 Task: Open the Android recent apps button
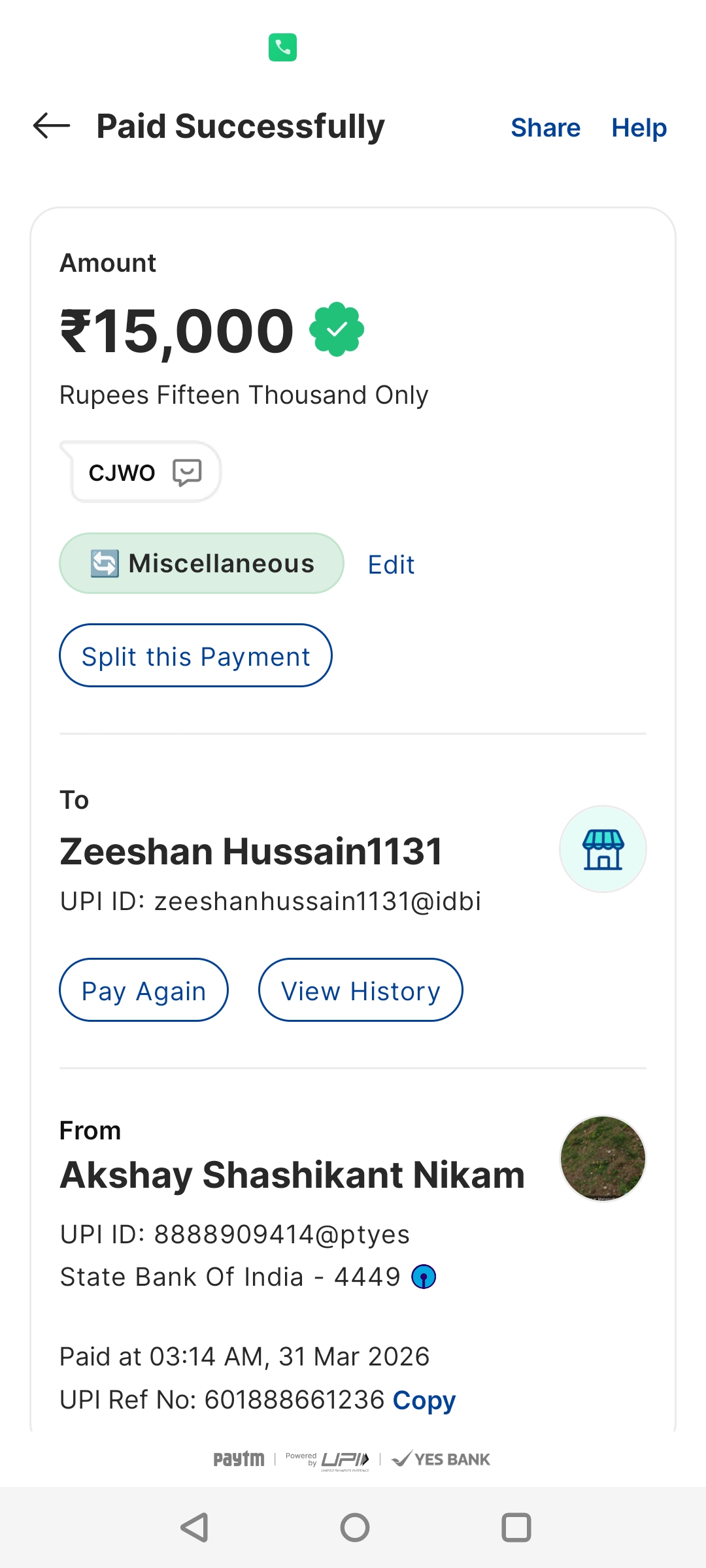pyautogui.click(x=516, y=1527)
